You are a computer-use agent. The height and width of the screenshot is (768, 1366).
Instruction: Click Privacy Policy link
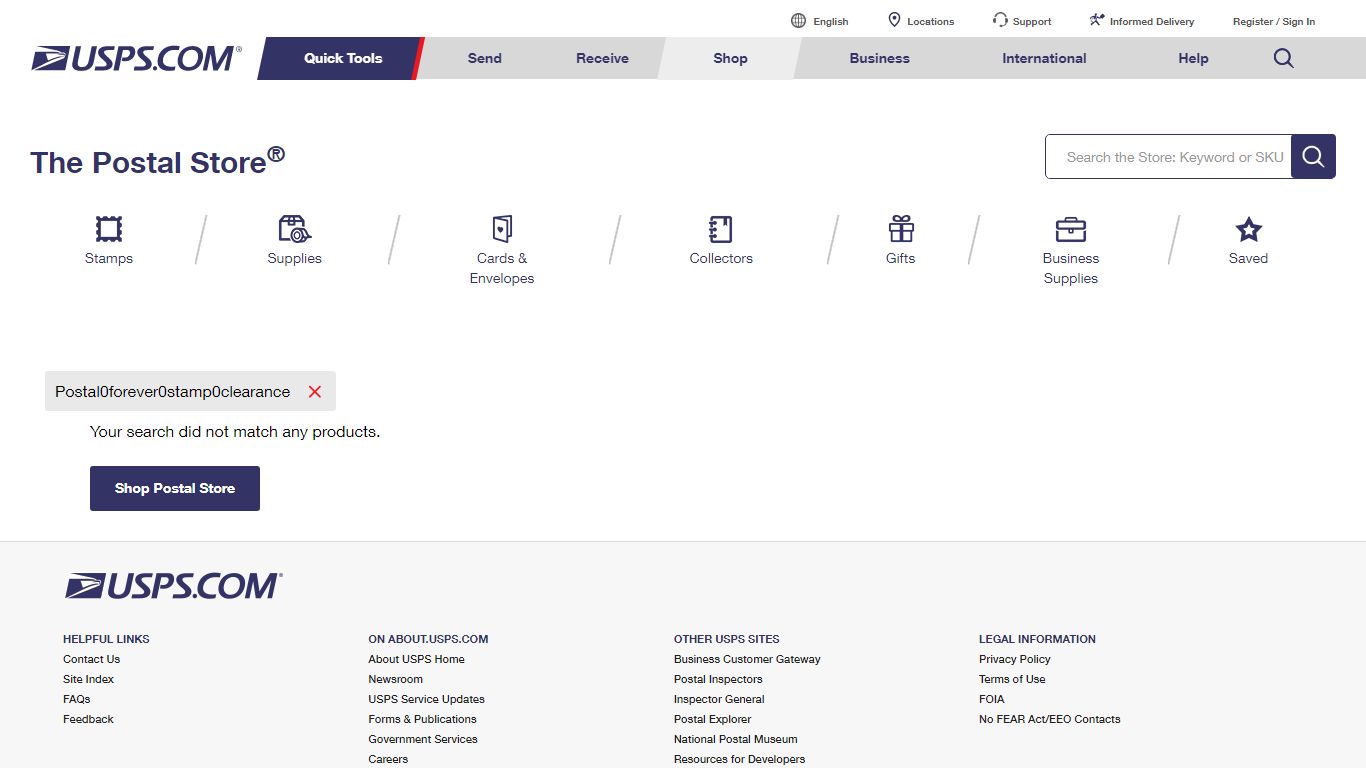(x=1015, y=659)
